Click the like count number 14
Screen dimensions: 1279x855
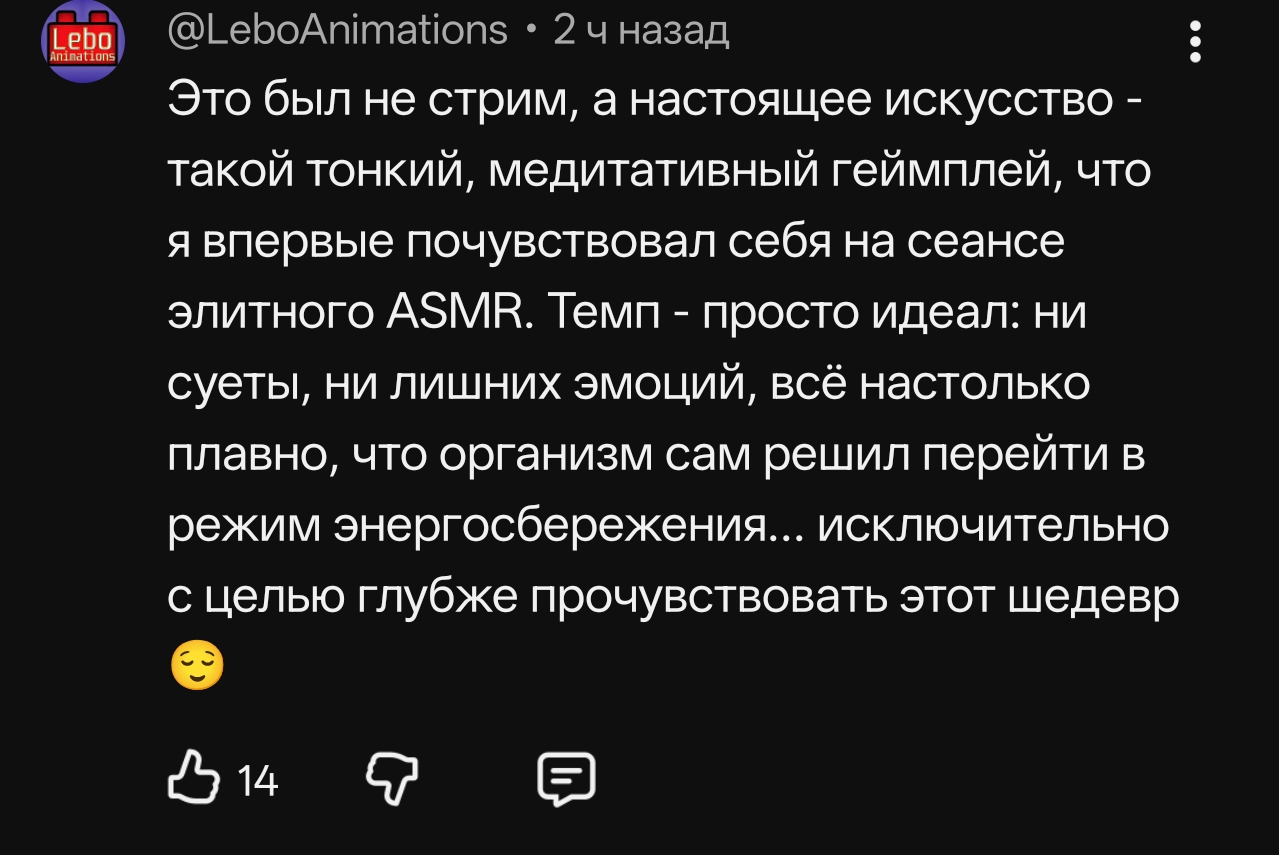[x=259, y=780]
